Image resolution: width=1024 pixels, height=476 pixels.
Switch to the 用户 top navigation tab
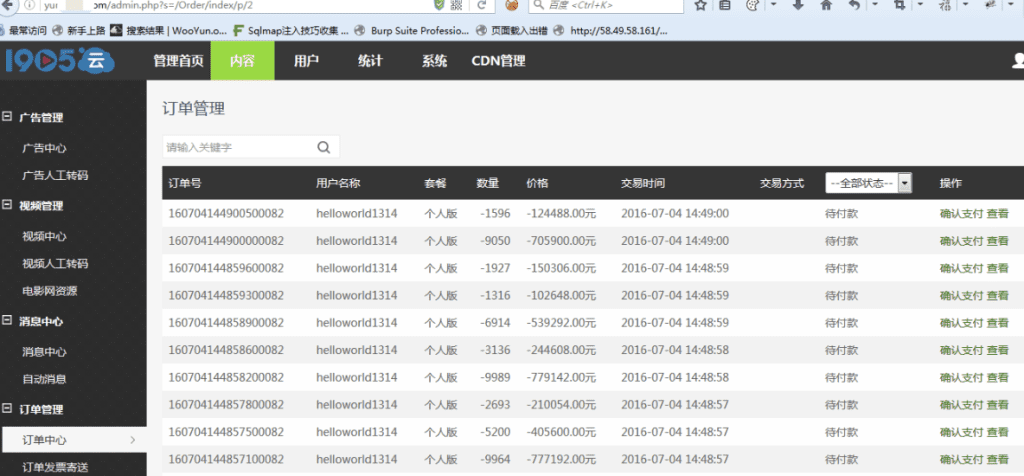pos(306,61)
